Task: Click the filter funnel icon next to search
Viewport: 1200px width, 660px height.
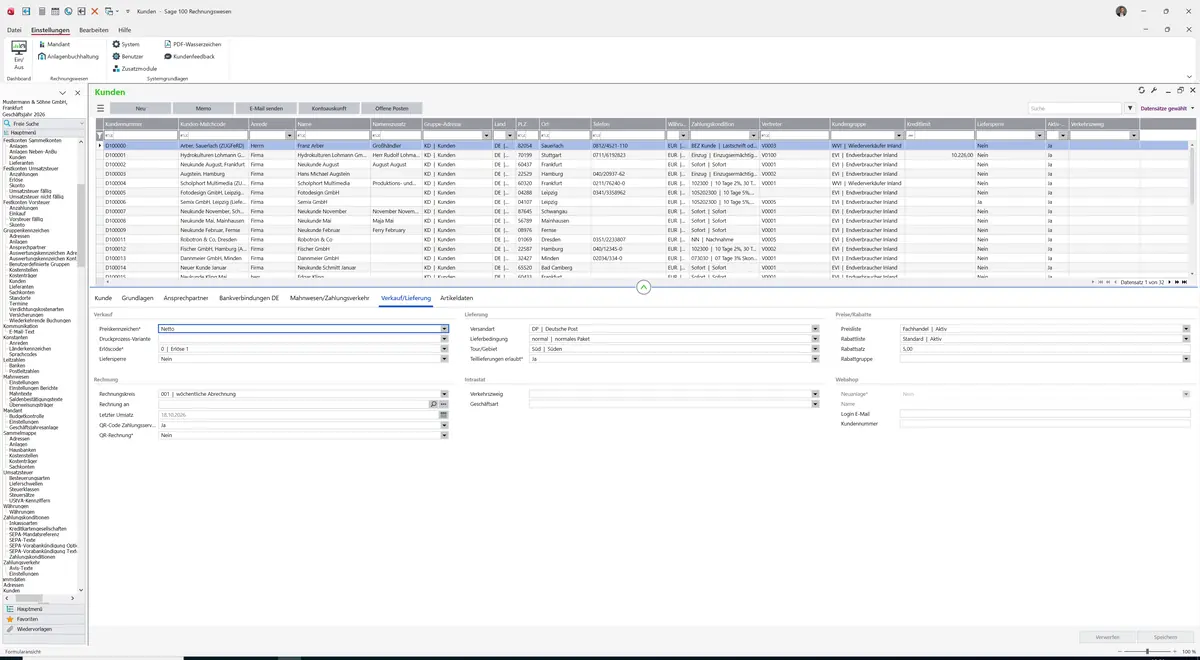Action: click(x=1131, y=108)
